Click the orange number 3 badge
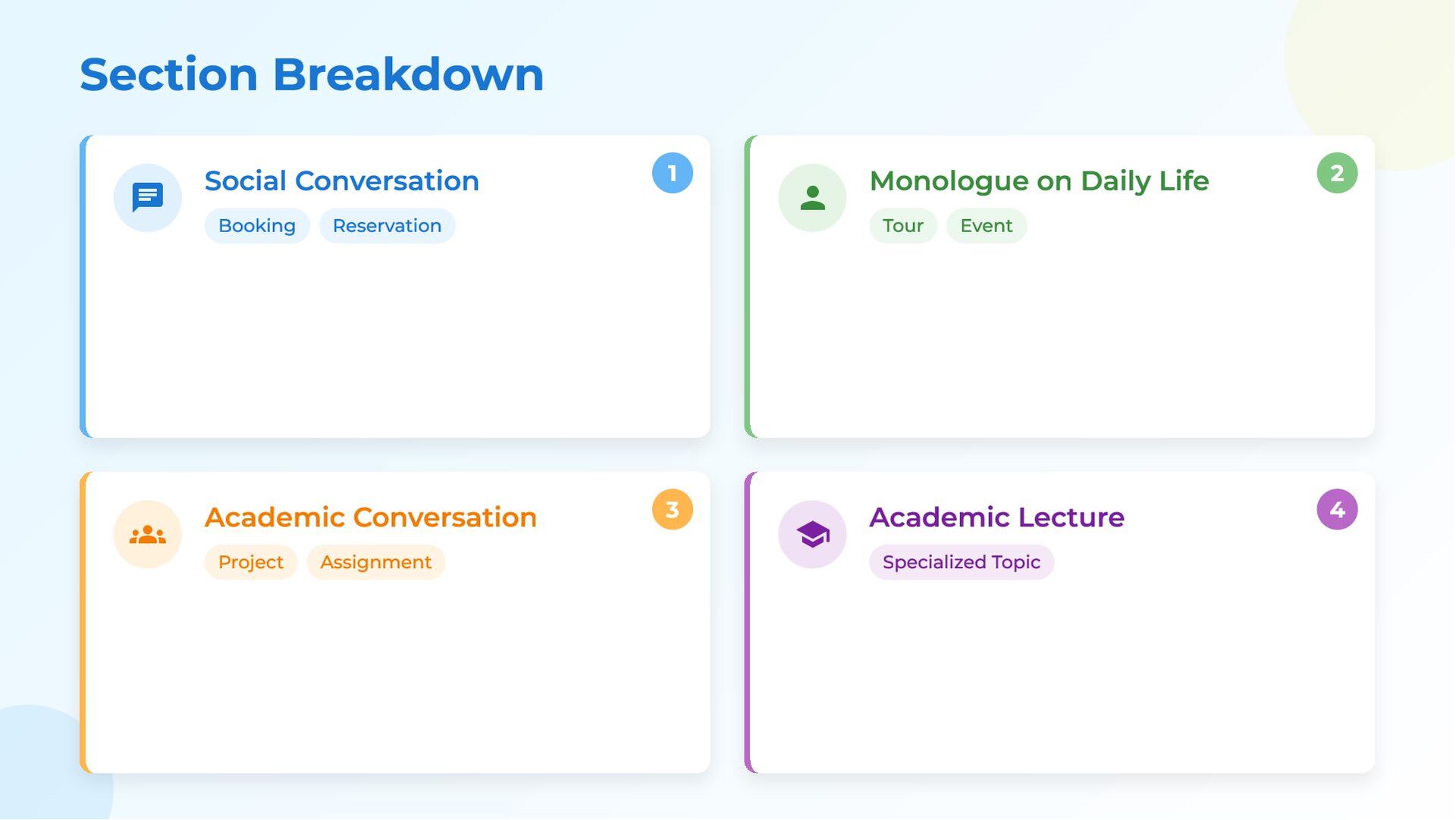 coord(672,510)
